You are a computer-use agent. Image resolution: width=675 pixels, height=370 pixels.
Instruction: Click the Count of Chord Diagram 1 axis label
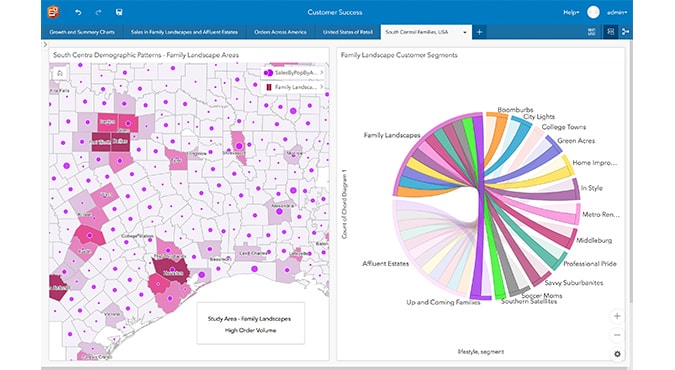(x=344, y=204)
